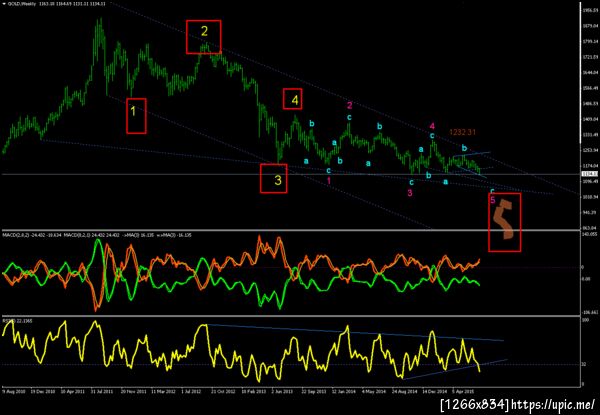The height and width of the screenshot is (415, 600).
Task: Click the 24 Aug 2014 date label
Action: click(404, 392)
